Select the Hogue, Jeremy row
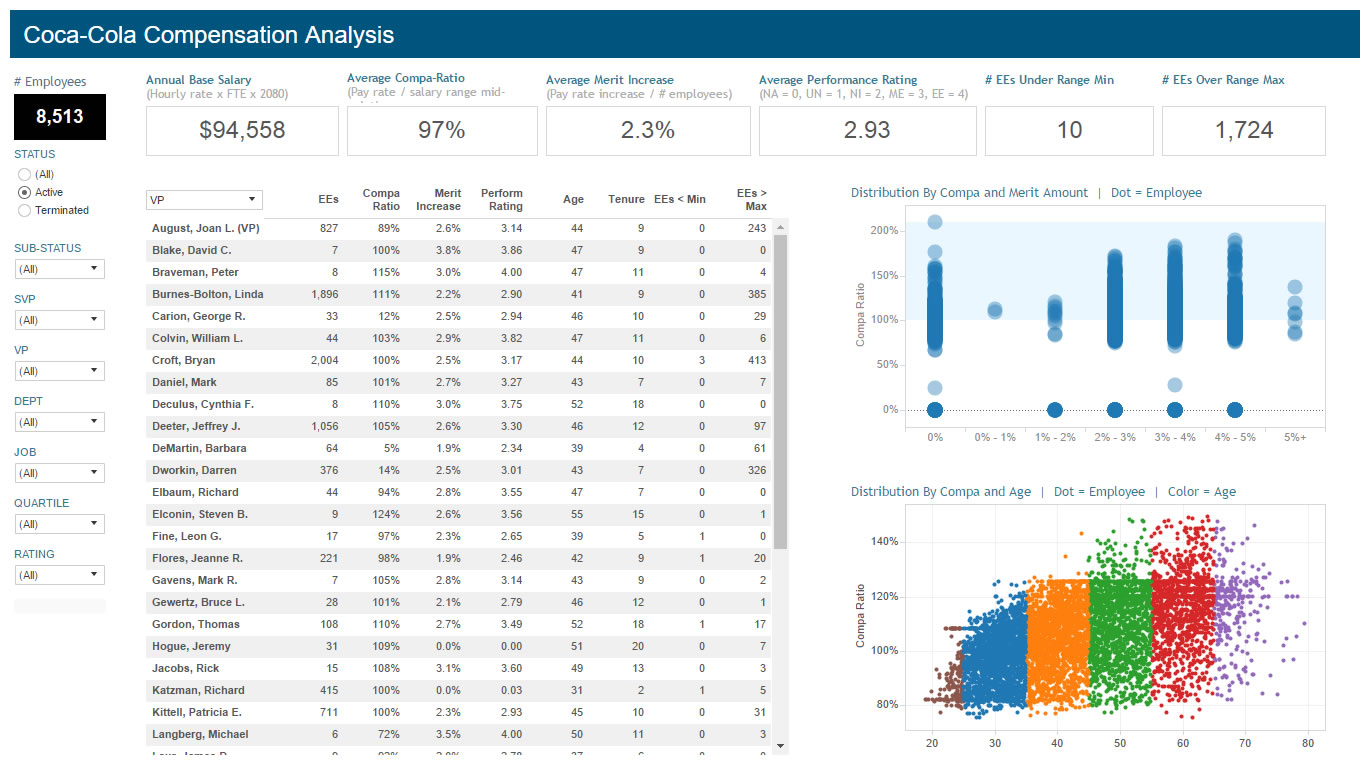 click(460, 646)
